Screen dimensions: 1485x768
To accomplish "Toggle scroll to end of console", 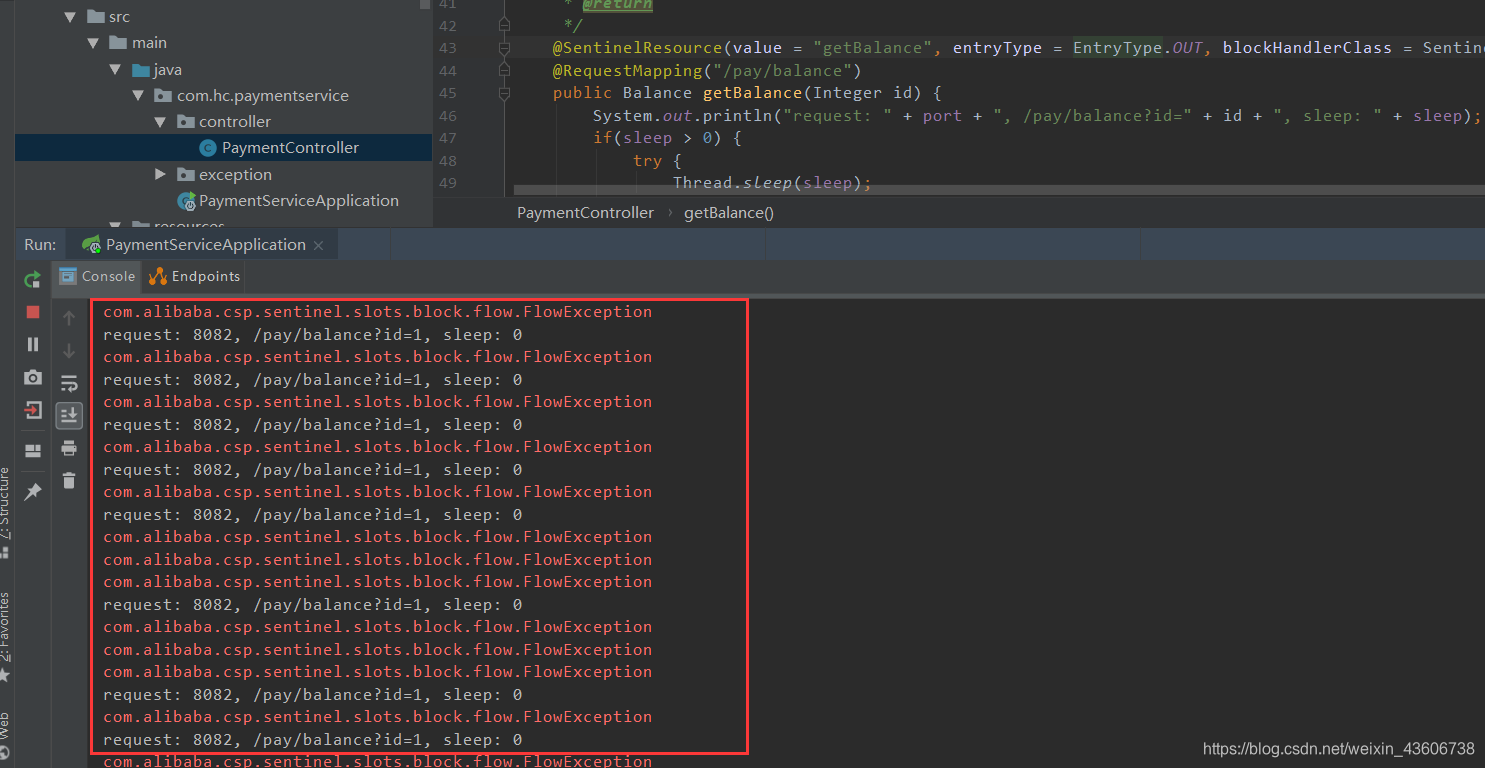I will 69,415.
